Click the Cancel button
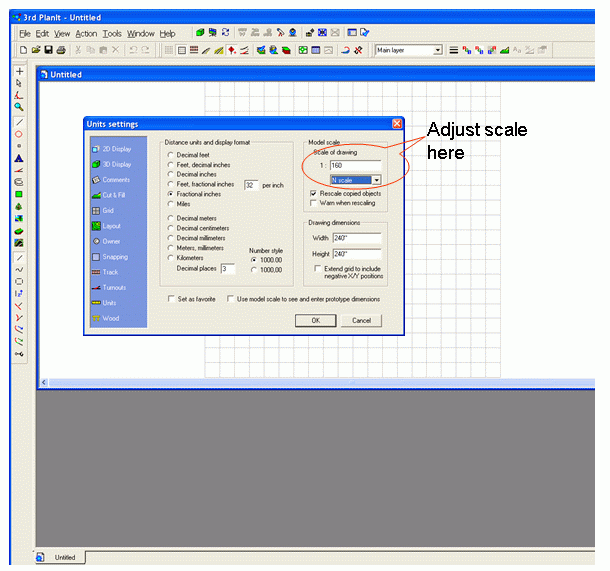 tap(361, 321)
